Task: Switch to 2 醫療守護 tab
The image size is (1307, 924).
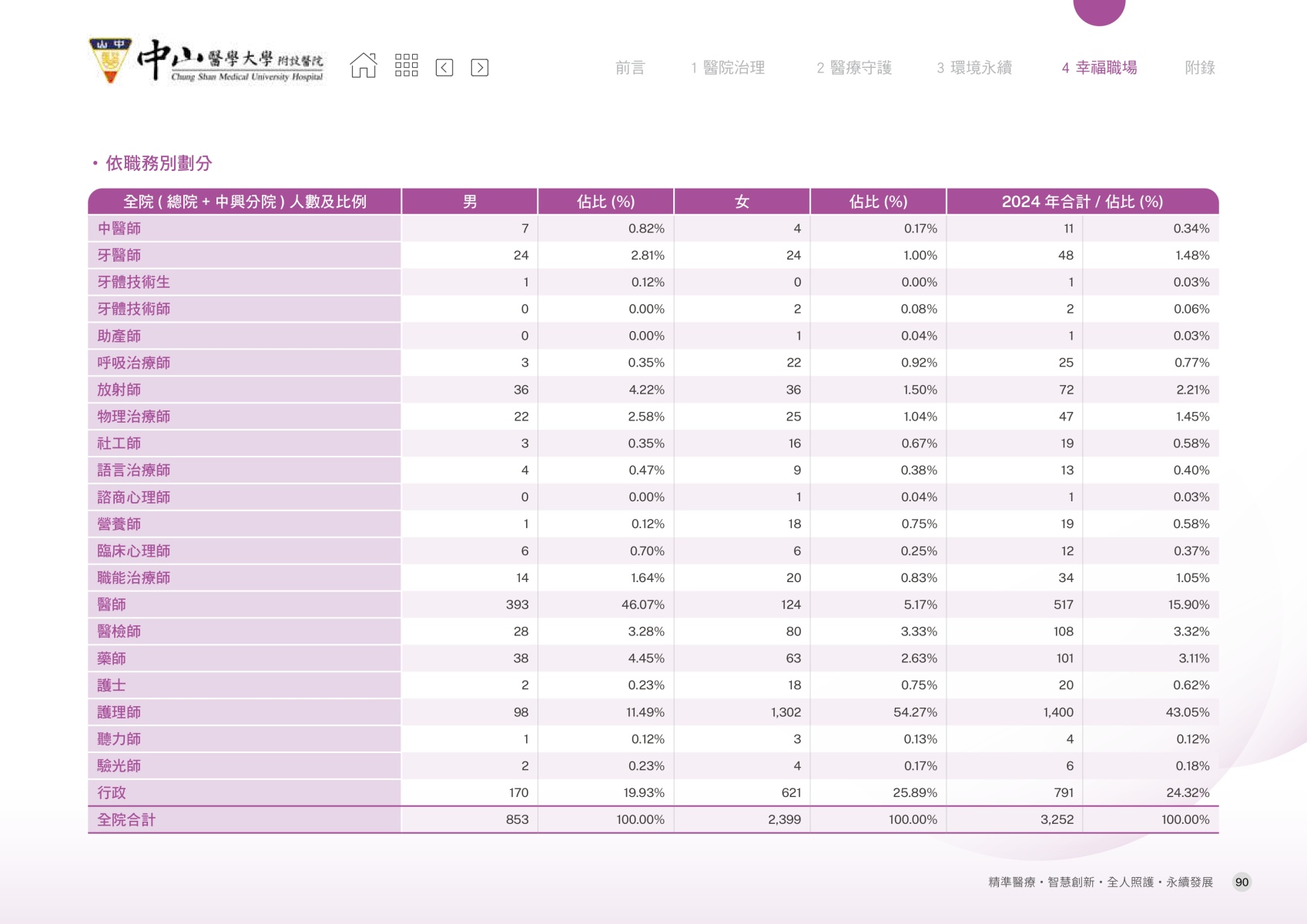Action: pos(854,68)
